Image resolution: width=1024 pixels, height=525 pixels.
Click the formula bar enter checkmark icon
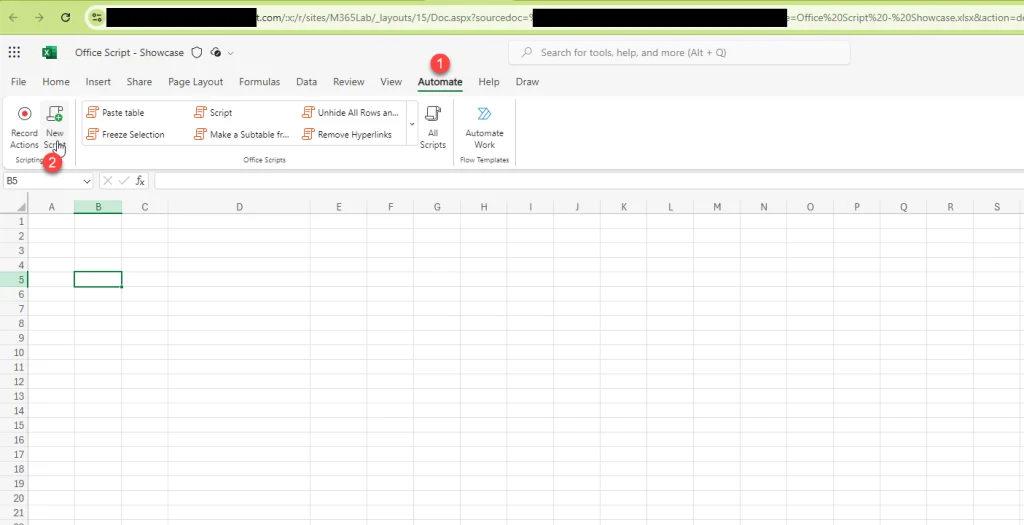124,181
